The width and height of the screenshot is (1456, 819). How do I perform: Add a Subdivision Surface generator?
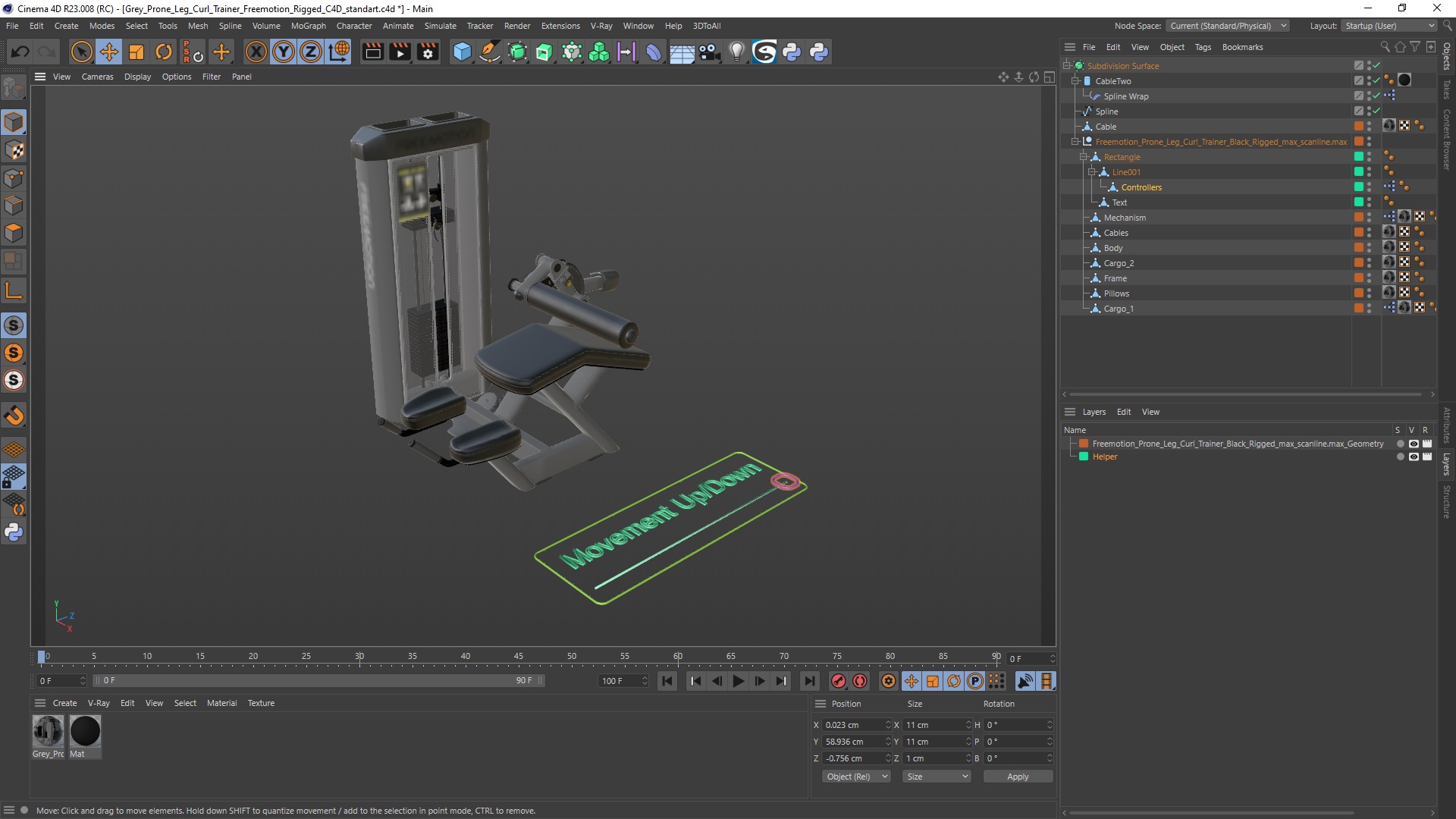pyautogui.click(x=517, y=52)
